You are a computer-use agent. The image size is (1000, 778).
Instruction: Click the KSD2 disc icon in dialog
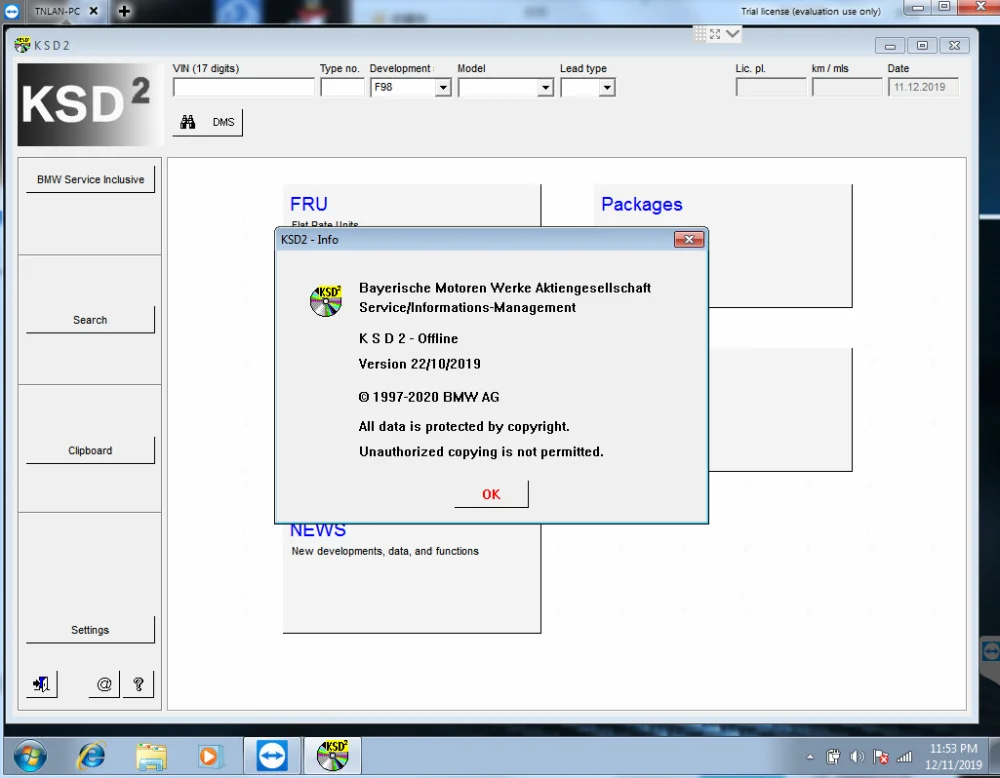click(x=326, y=301)
